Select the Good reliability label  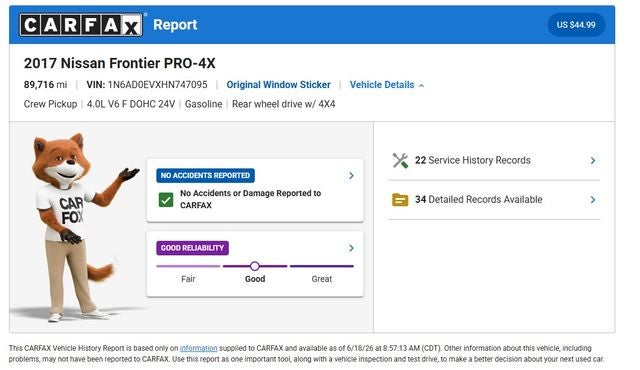coord(255,279)
